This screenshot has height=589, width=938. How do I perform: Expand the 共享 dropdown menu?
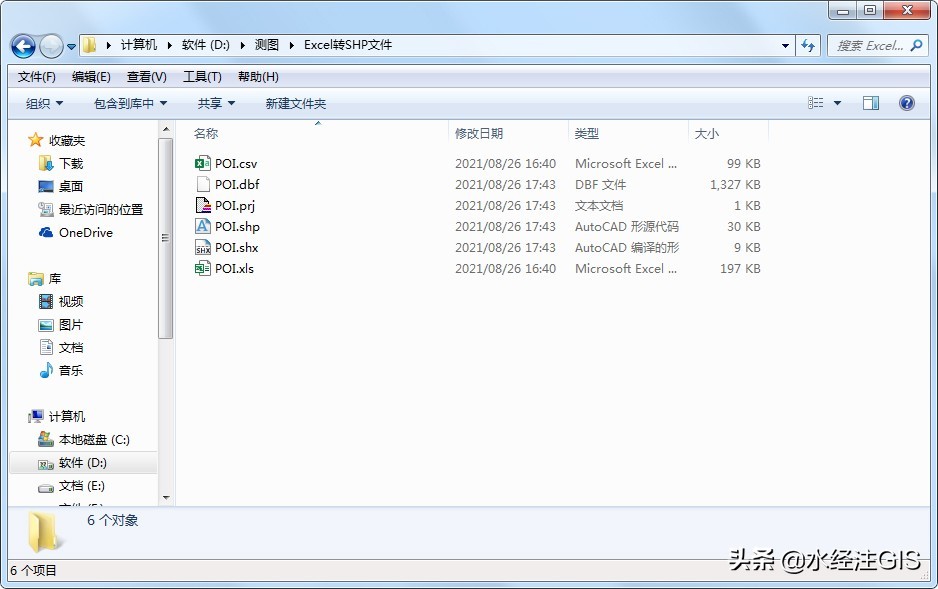pos(216,103)
